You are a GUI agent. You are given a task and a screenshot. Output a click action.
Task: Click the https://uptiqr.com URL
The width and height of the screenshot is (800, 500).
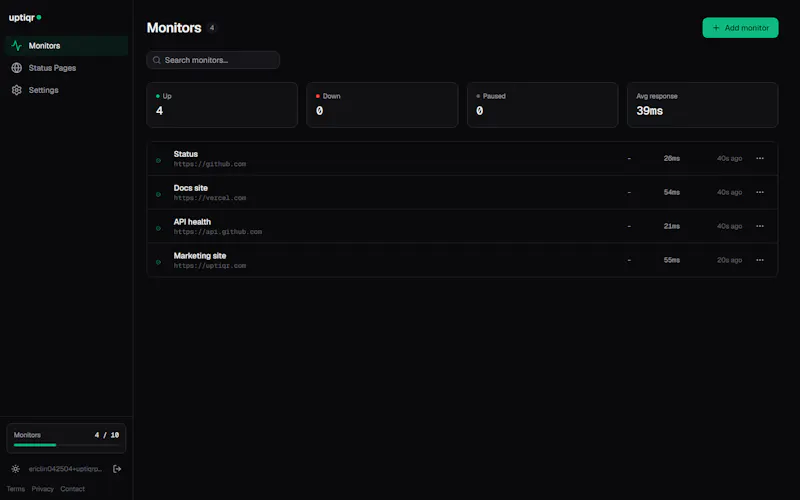[x=210, y=266]
